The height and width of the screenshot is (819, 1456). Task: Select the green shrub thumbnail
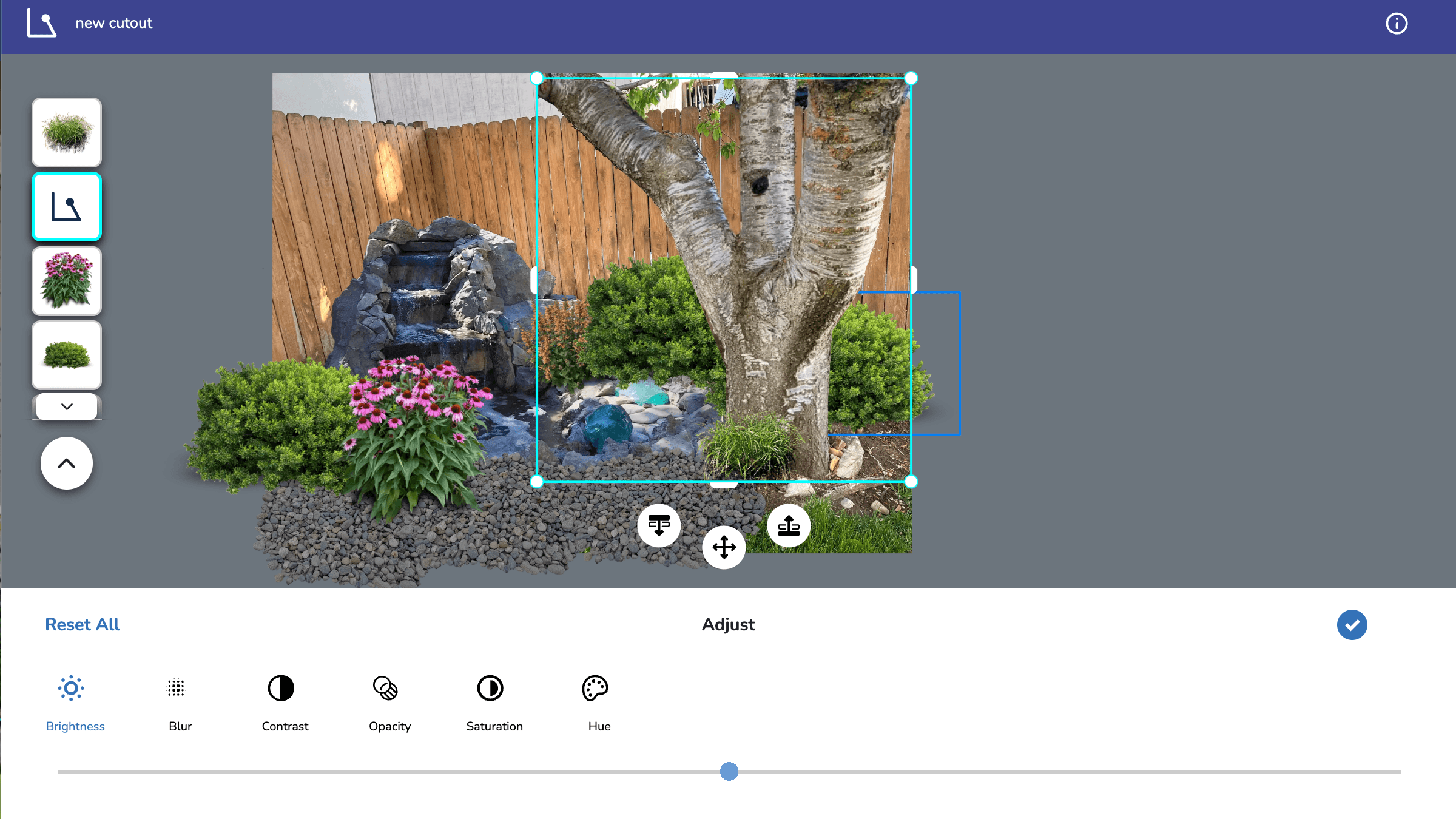pos(67,355)
